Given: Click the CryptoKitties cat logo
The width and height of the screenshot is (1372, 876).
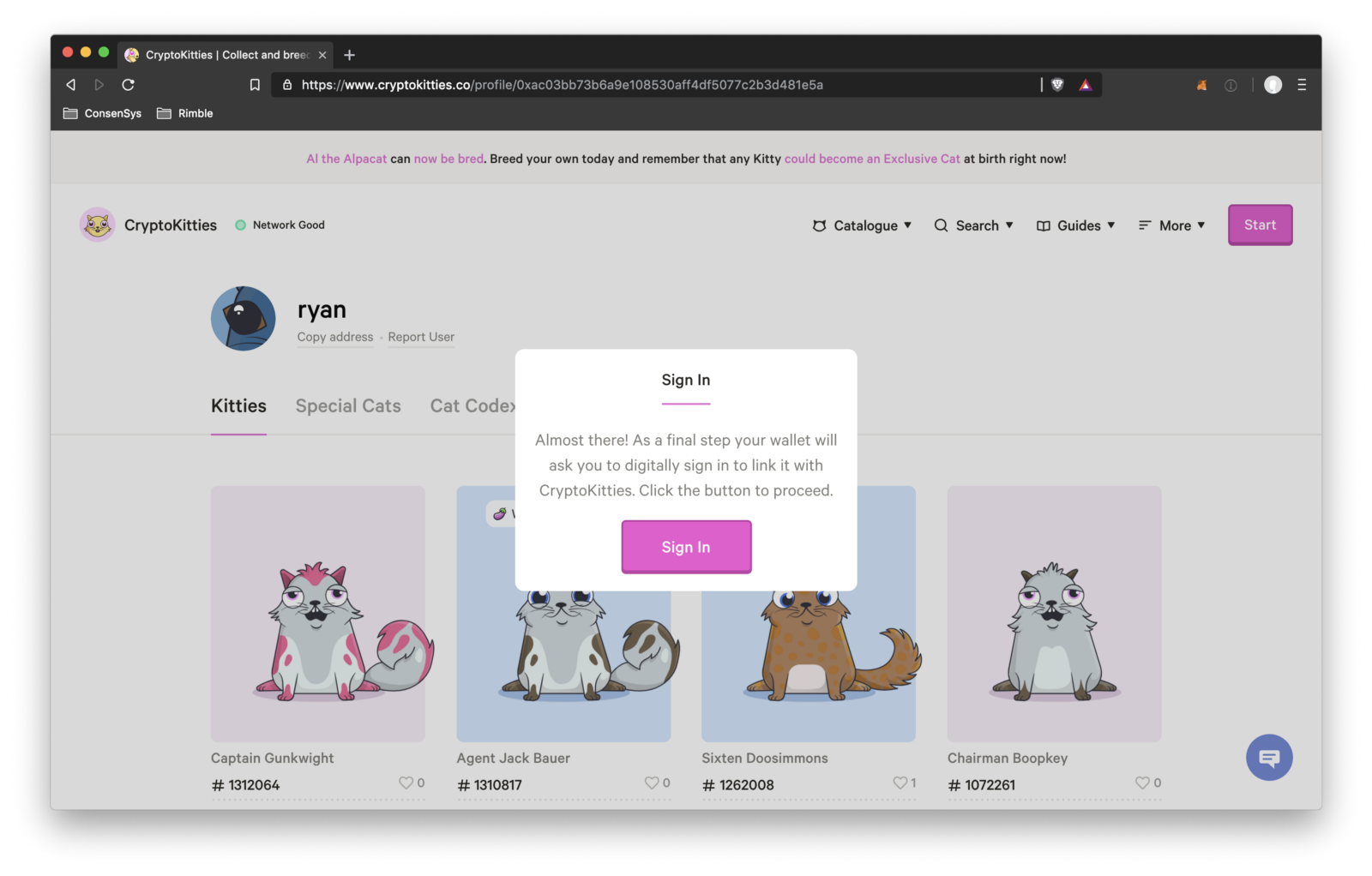Looking at the screenshot, I should point(97,225).
